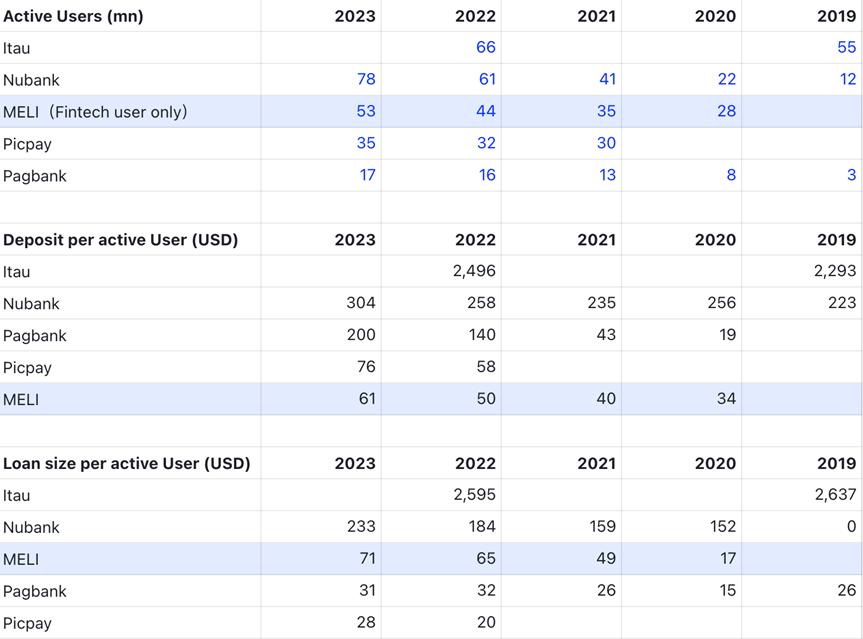The height and width of the screenshot is (639, 863).
Task: Select MELI fintech 2021 users value 35
Action: tap(607, 111)
